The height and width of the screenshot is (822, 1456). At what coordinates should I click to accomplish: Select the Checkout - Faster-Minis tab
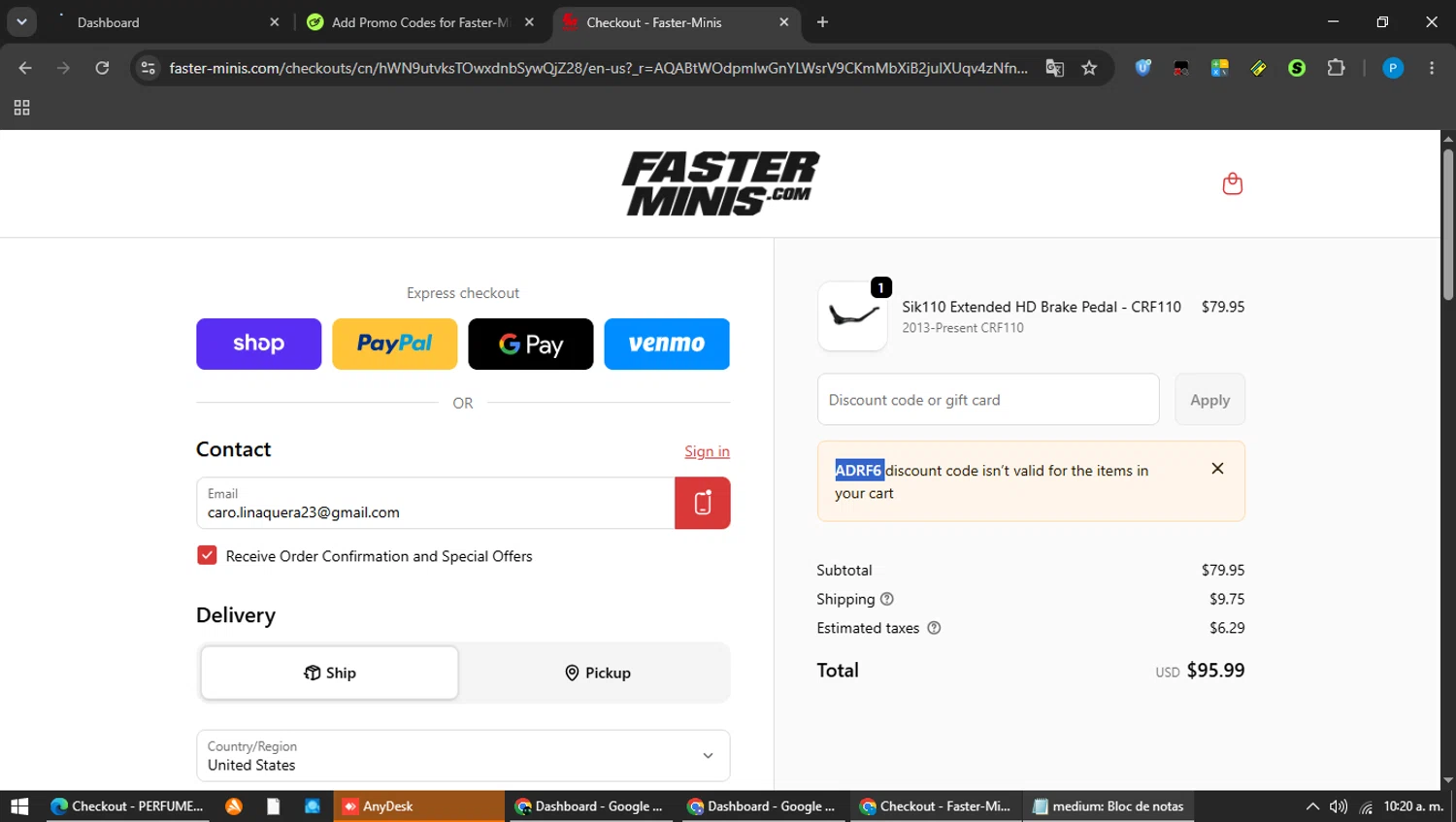pyautogui.click(x=675, y=21)
